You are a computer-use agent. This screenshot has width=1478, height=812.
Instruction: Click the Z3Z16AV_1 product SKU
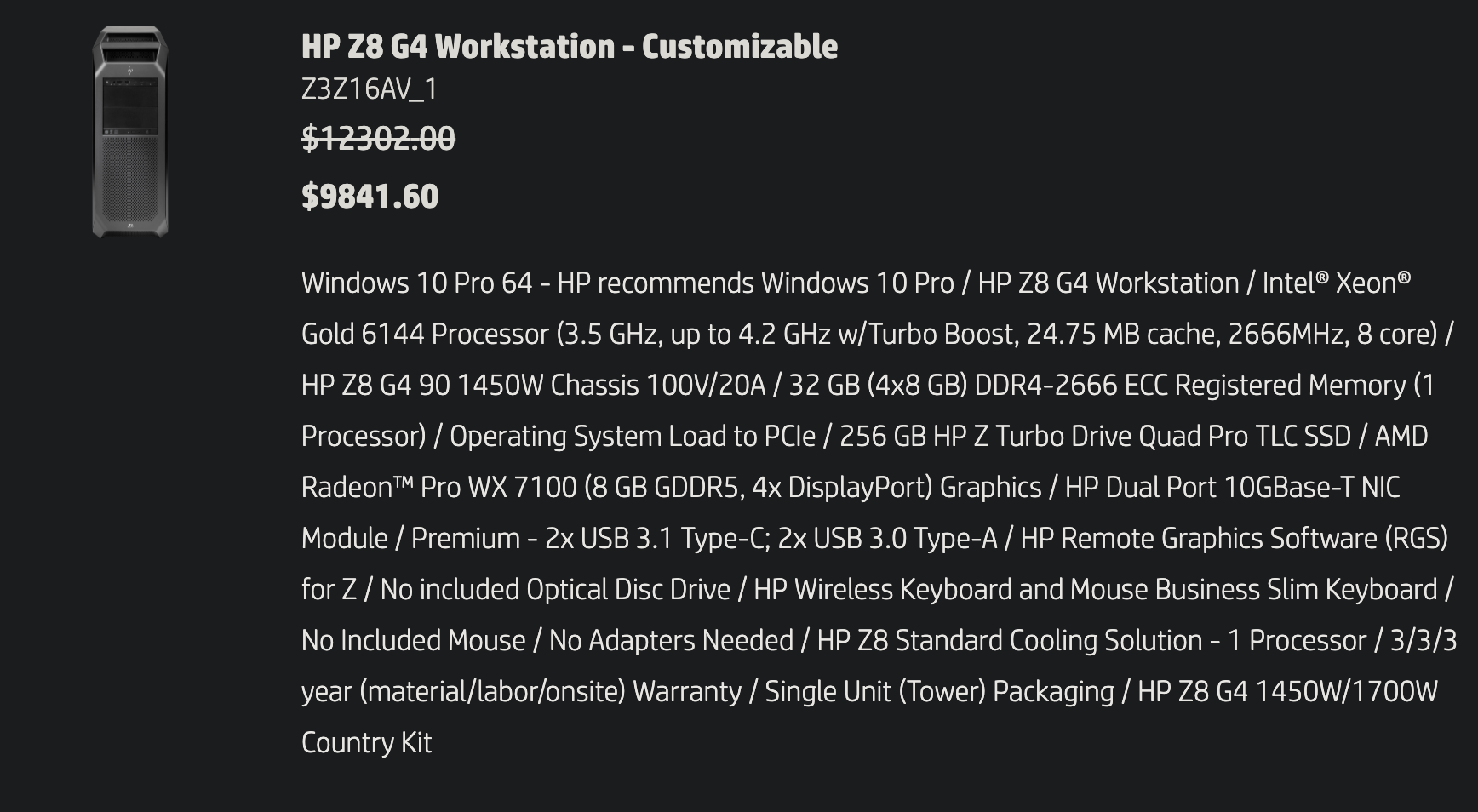point(369,89)
